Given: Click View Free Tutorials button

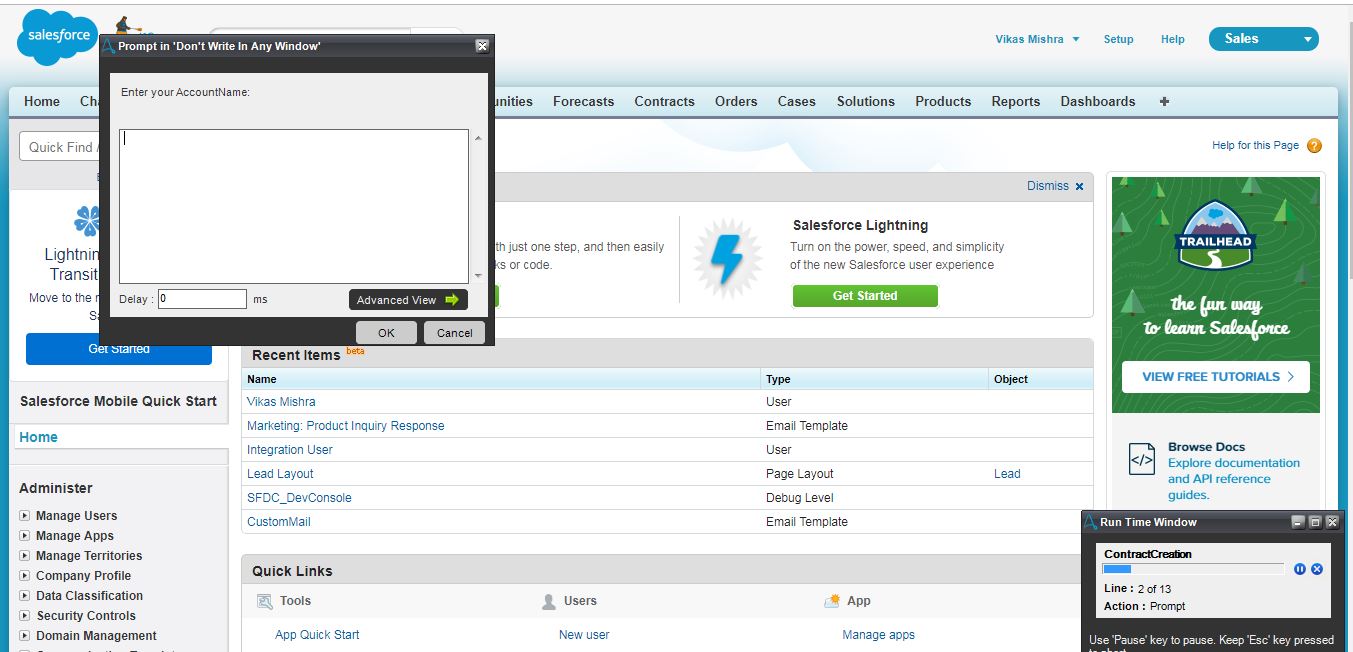Looking at the screenshot, I should click(1216, 377).
